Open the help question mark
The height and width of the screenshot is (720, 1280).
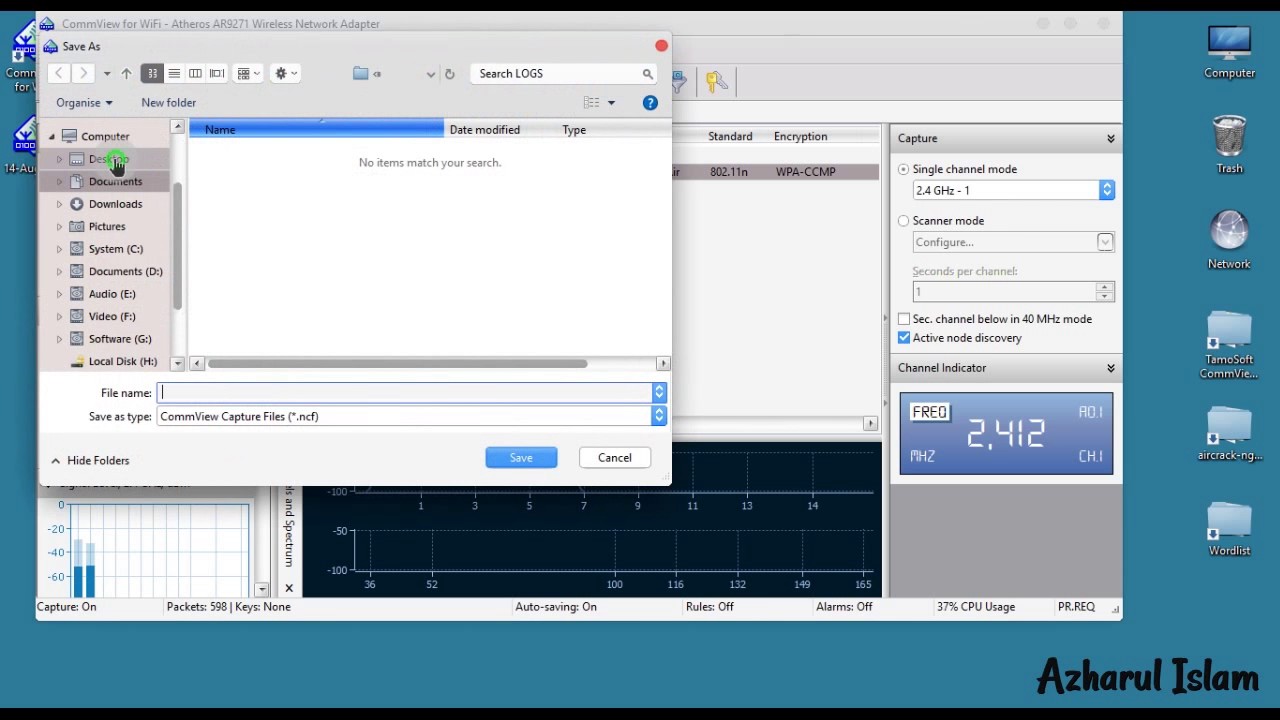650,102
